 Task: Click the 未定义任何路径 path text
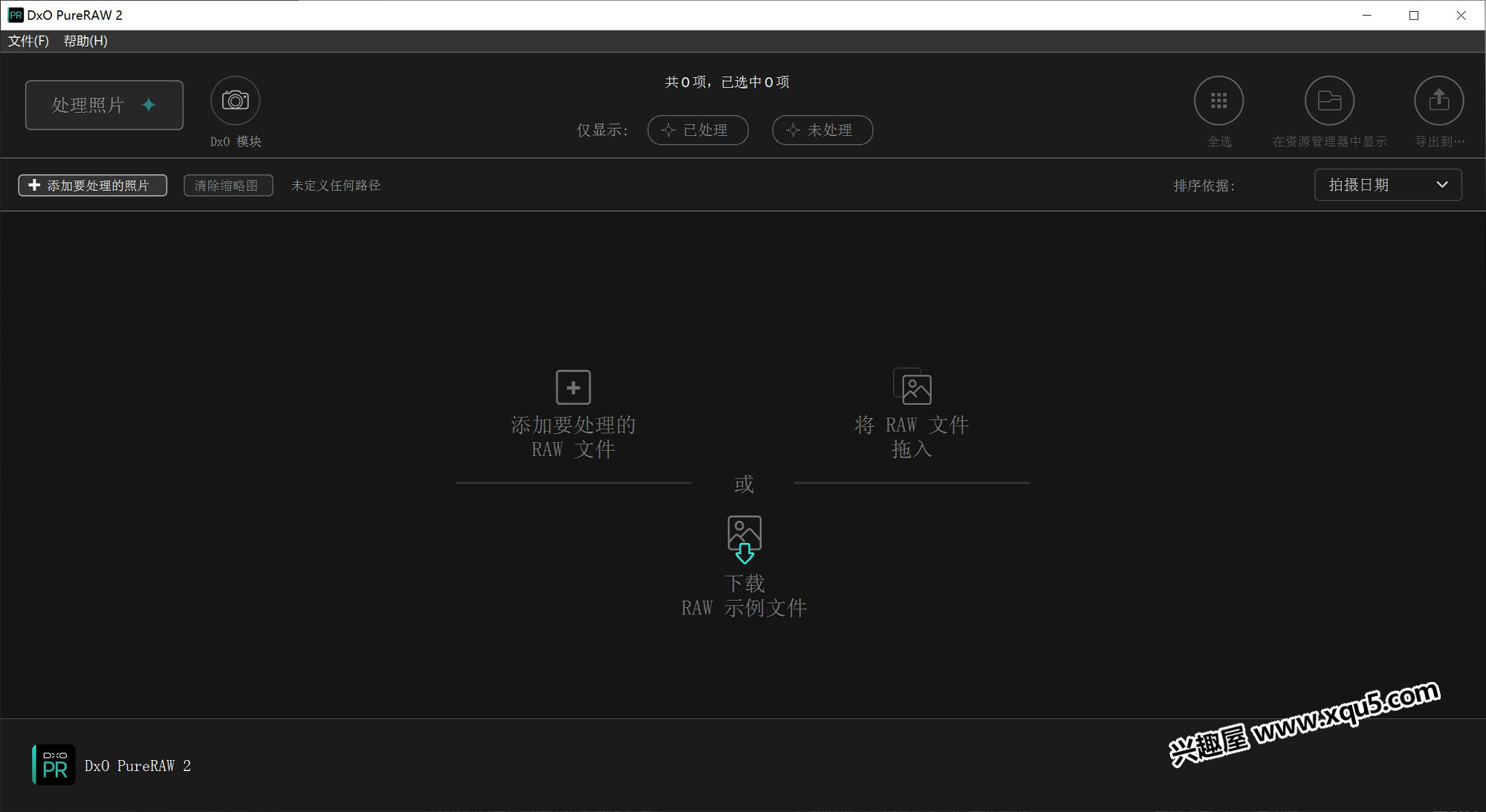pyautogui.click(x=336, y=185)
